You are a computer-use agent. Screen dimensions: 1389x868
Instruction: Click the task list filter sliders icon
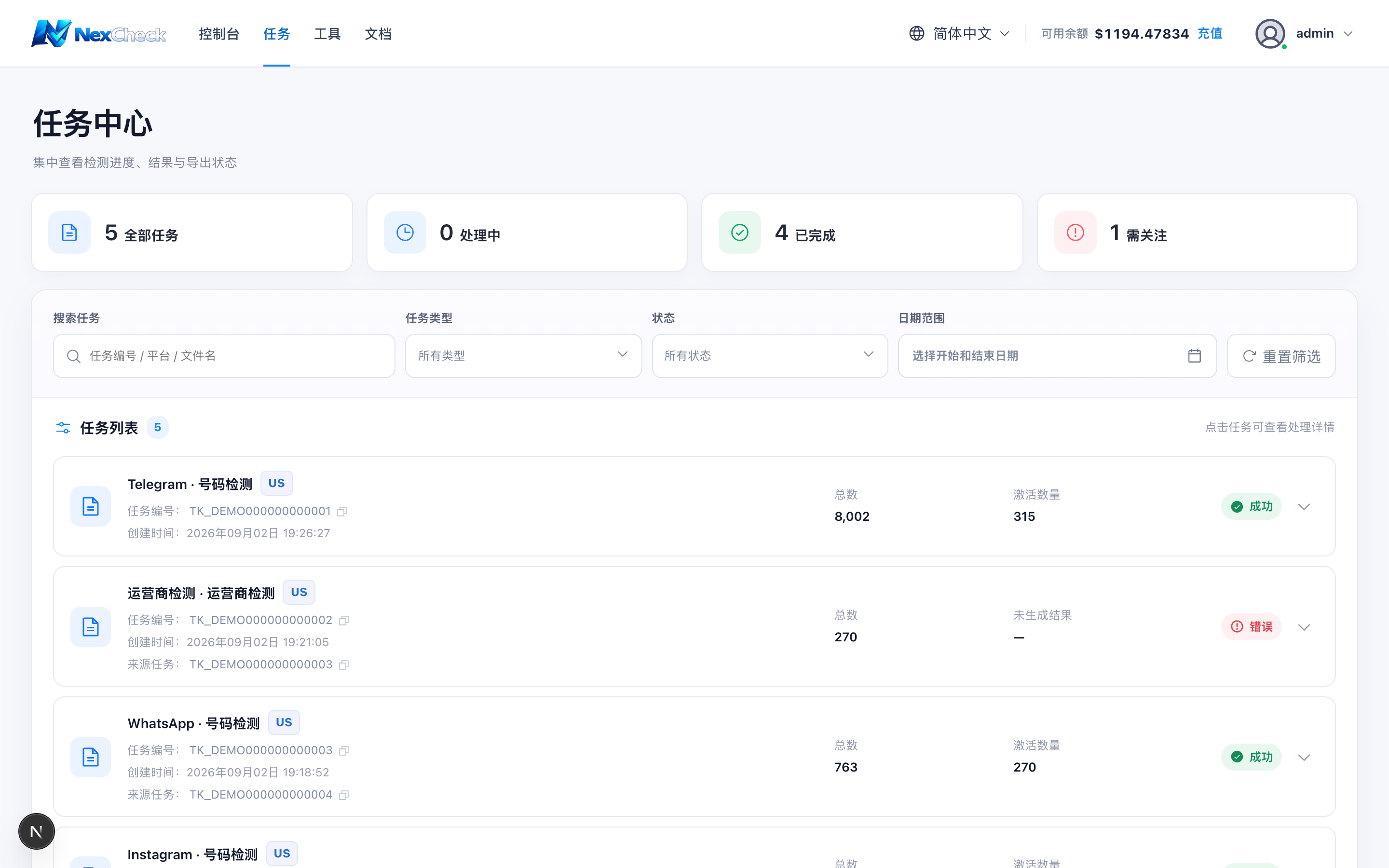(63, 428)
